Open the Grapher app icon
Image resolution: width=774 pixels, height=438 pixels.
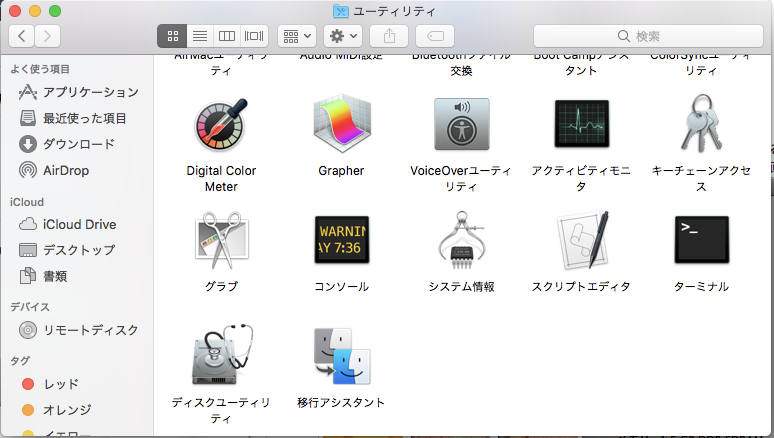(x=341, y=124)
